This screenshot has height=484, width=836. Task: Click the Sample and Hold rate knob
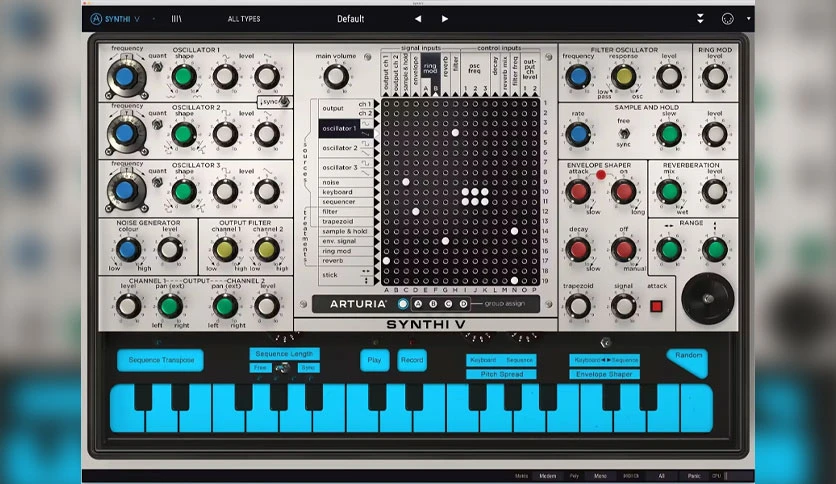point(578,134)
